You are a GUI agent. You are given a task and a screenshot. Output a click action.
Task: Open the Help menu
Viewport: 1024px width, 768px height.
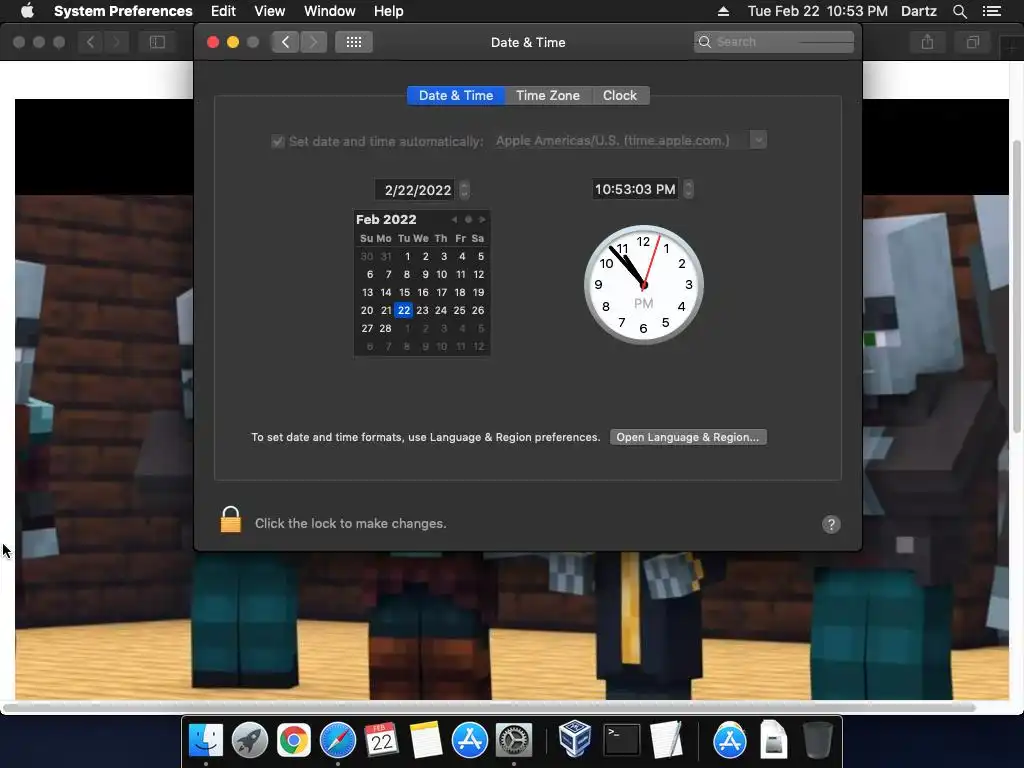click(x=389, y=11)
